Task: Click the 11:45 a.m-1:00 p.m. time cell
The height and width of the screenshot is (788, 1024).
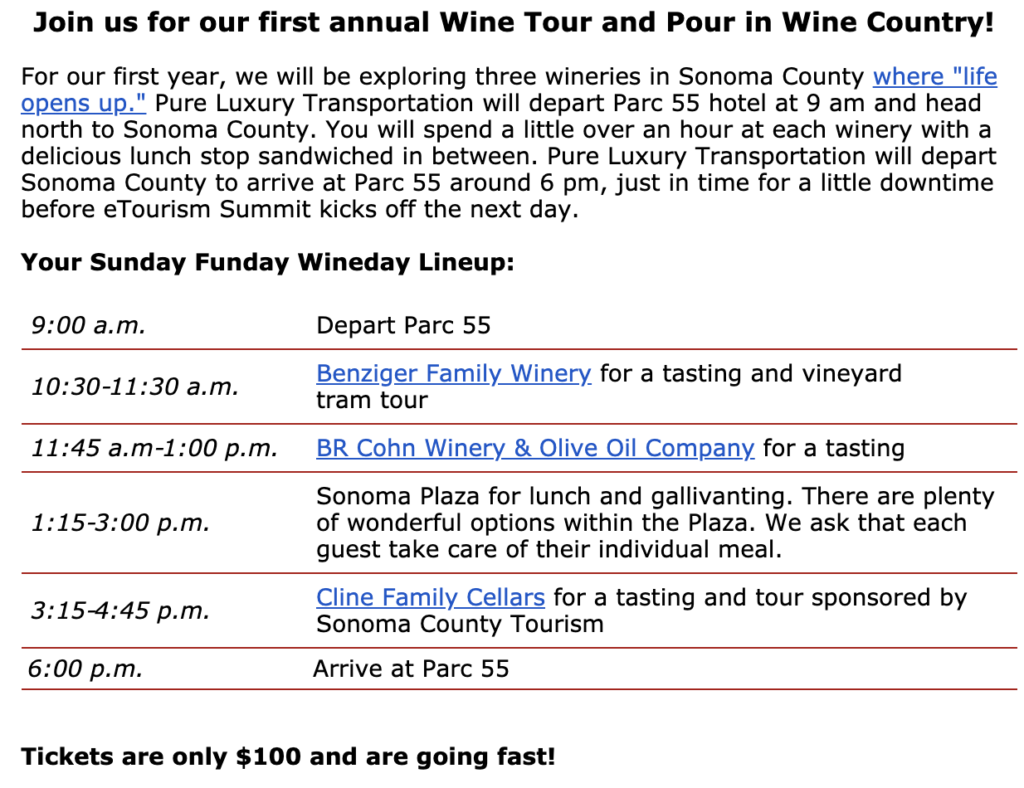Action: point(155,448)
